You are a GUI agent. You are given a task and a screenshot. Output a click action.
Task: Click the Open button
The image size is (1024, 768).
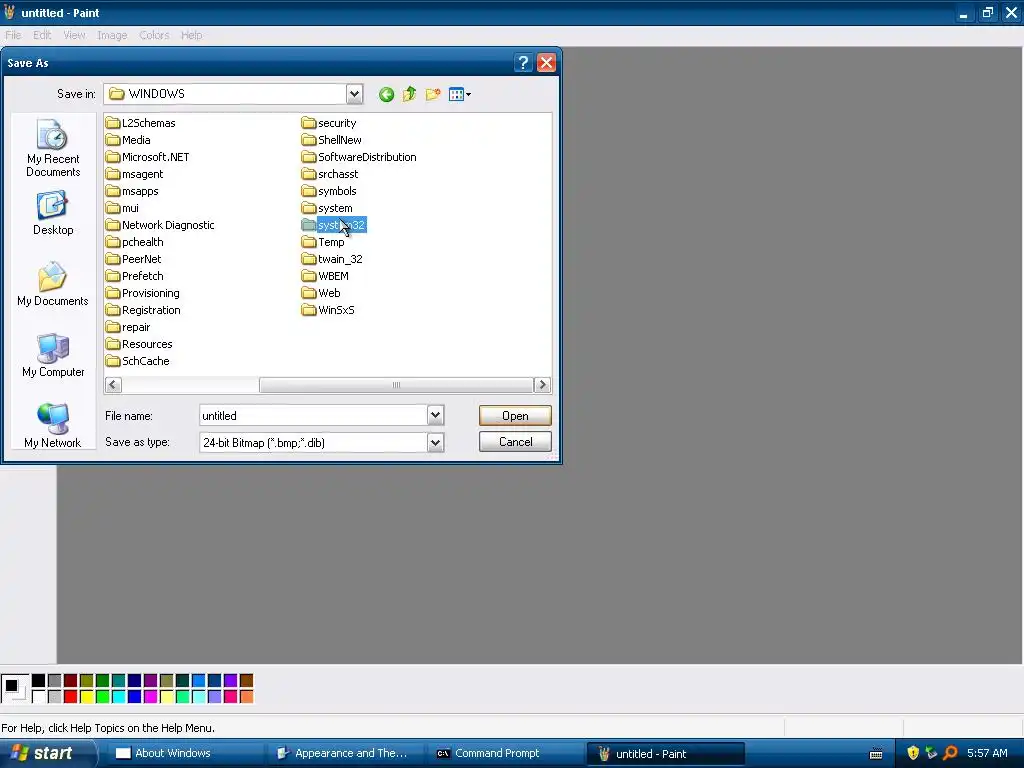pyautogui.click(x=515, y=416)
